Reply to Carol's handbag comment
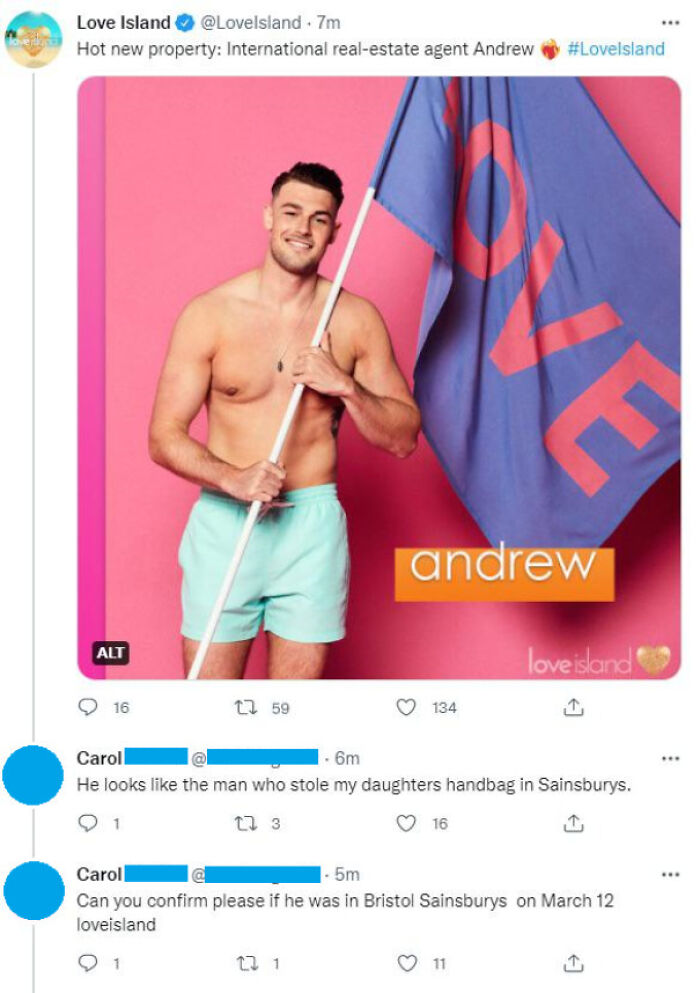The width and height of the screenshot is (700, 993). (x=87, y=823)
